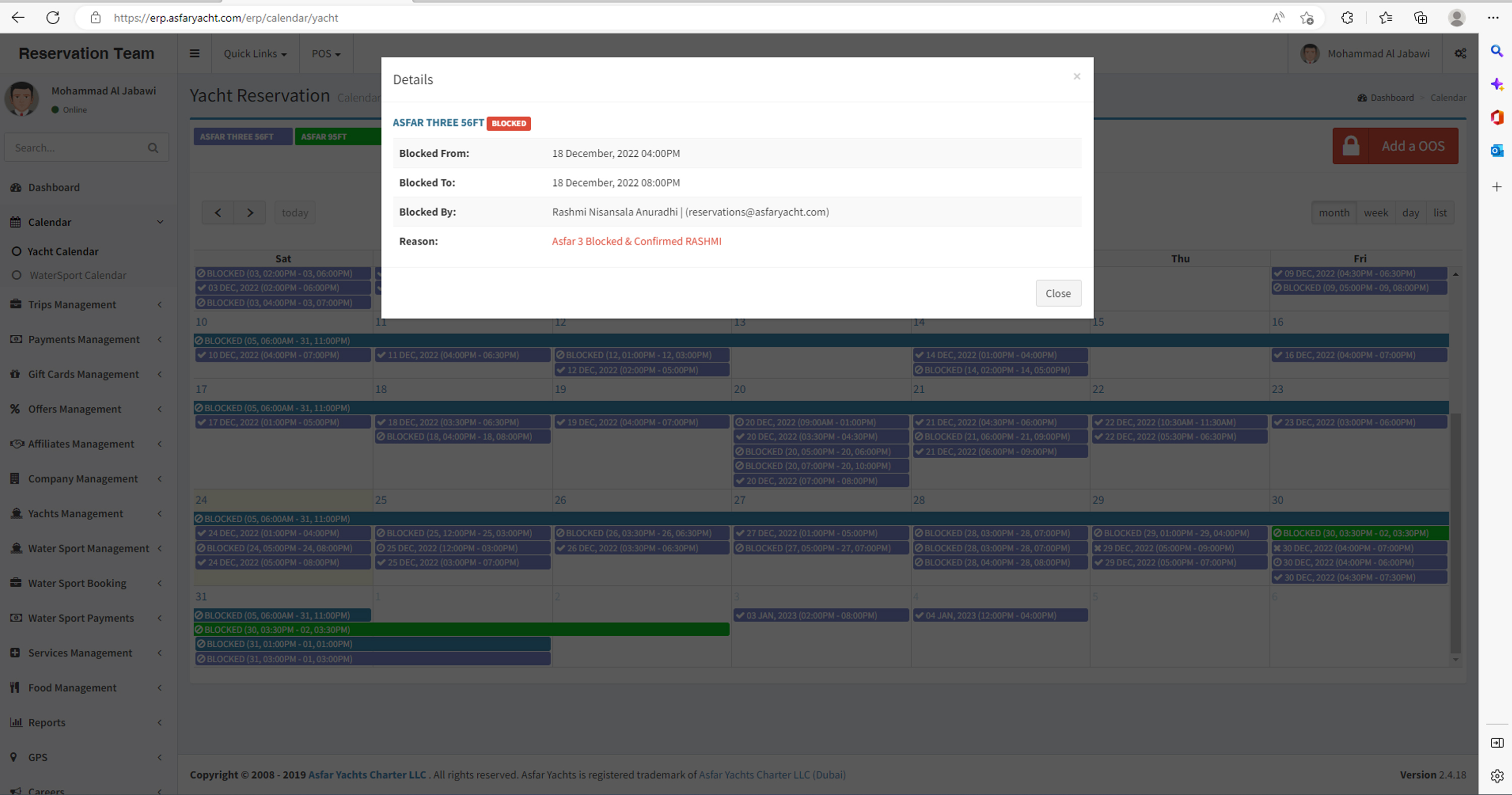Image resolution: width=1512 pixels, height=795 pixels.
Task: Click the browser refresh icon
Action: click(53, 18)
